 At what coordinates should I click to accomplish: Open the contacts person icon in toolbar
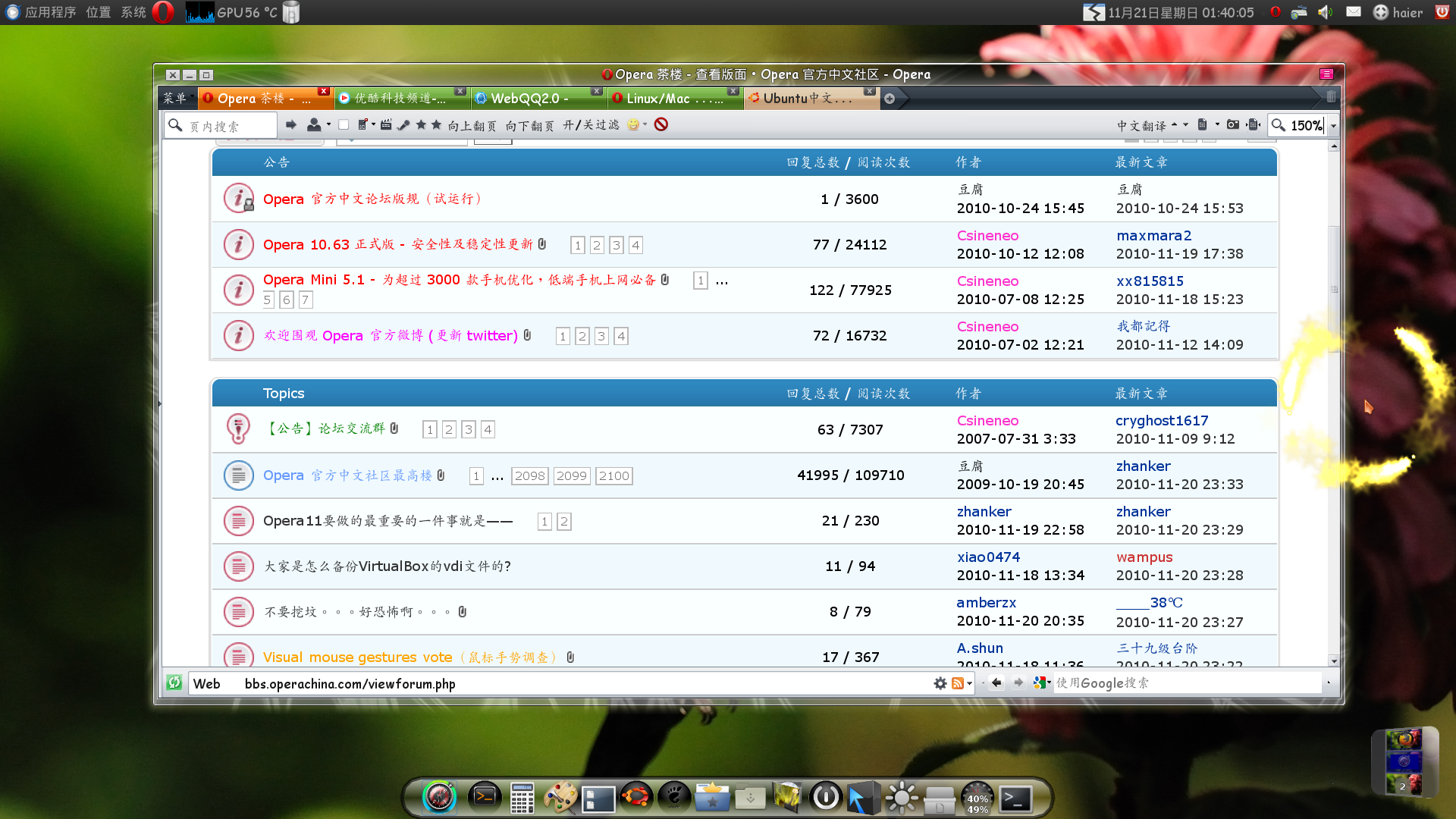point(313,124)
